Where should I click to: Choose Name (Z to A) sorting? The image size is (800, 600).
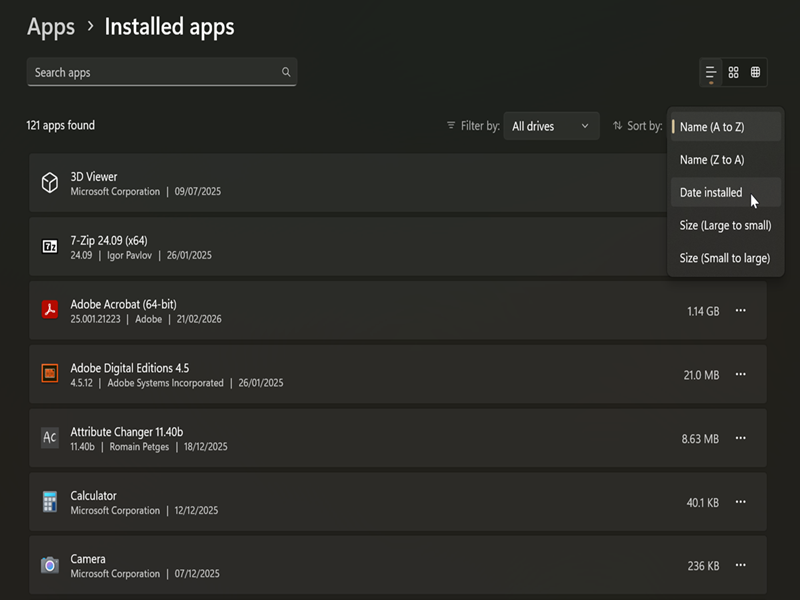click(x=712, y=160)
